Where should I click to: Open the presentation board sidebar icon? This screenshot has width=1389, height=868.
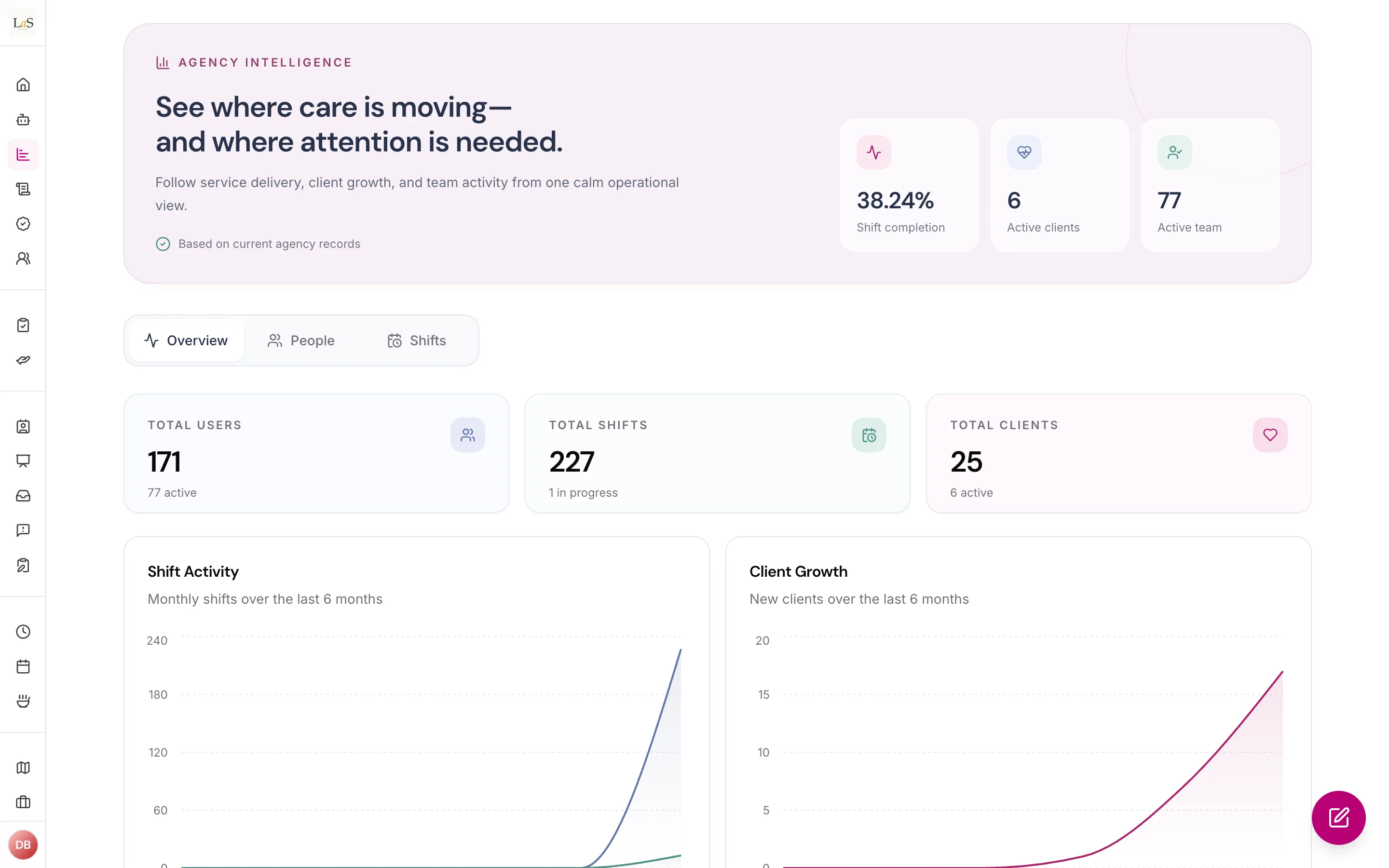23,461
